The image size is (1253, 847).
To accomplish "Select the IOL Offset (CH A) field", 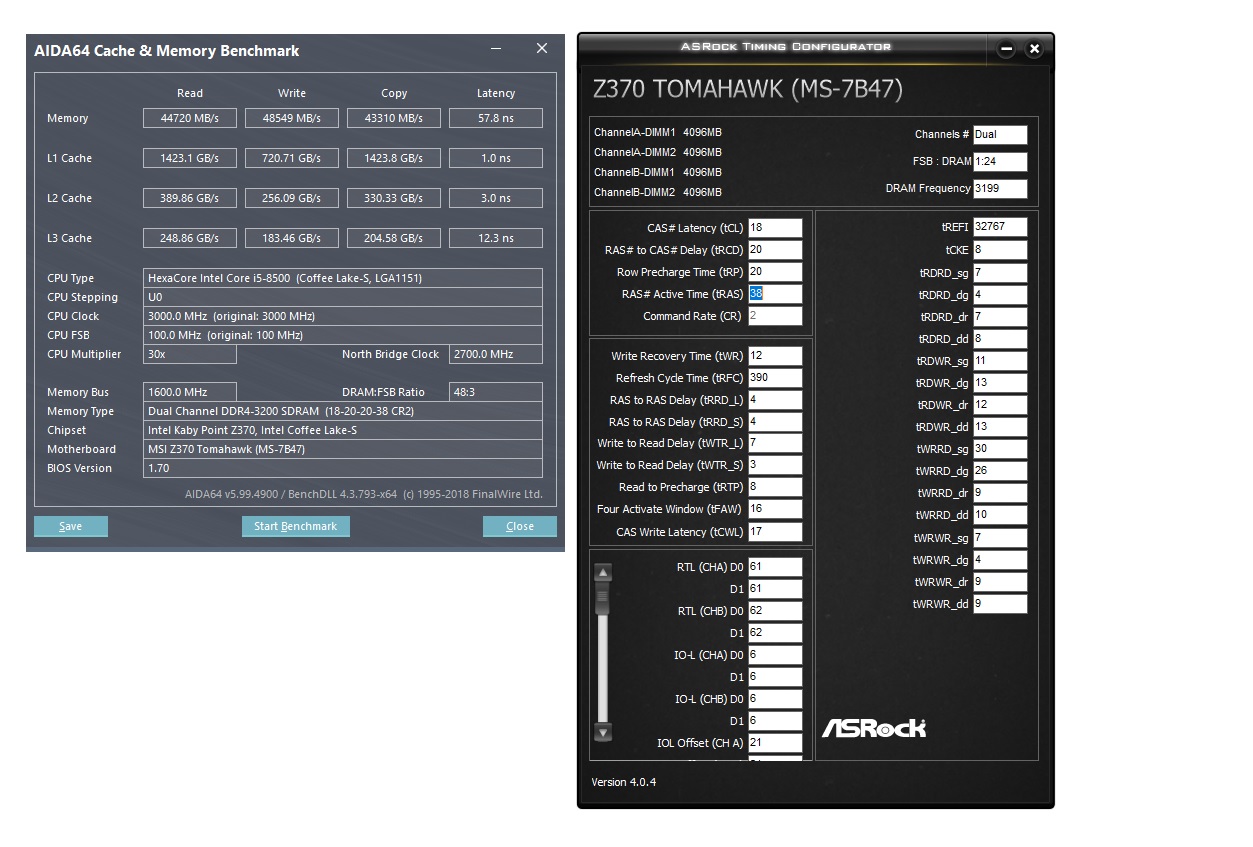I will click(775, 743).
